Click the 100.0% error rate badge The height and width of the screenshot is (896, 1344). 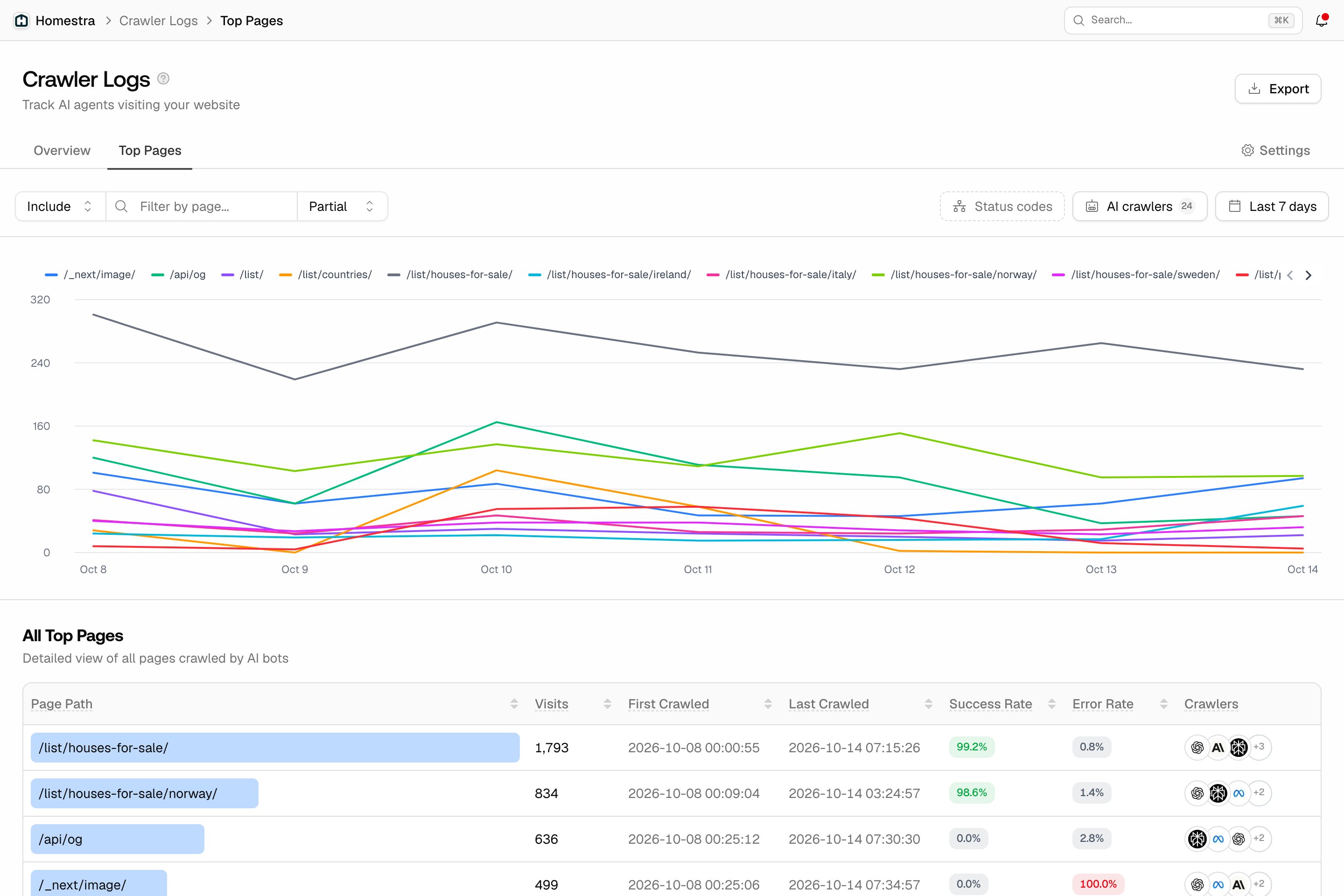tap(1098, 884)
